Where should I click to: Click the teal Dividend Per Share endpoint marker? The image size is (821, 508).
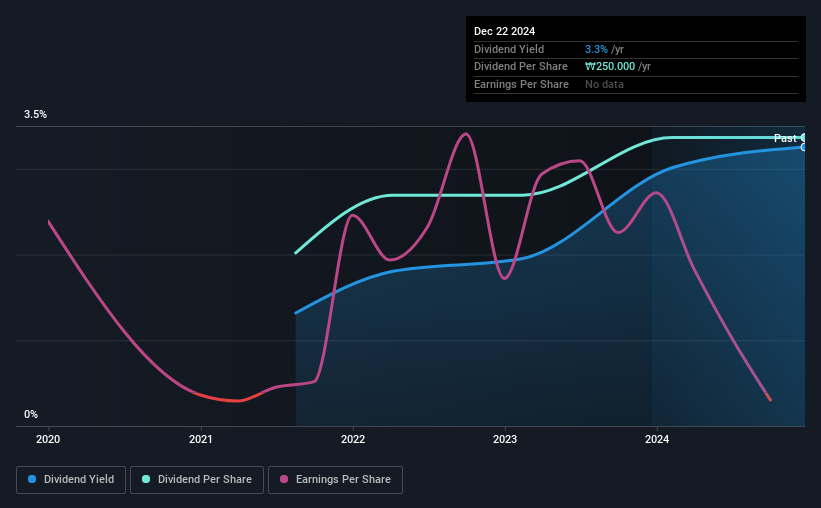803,138
